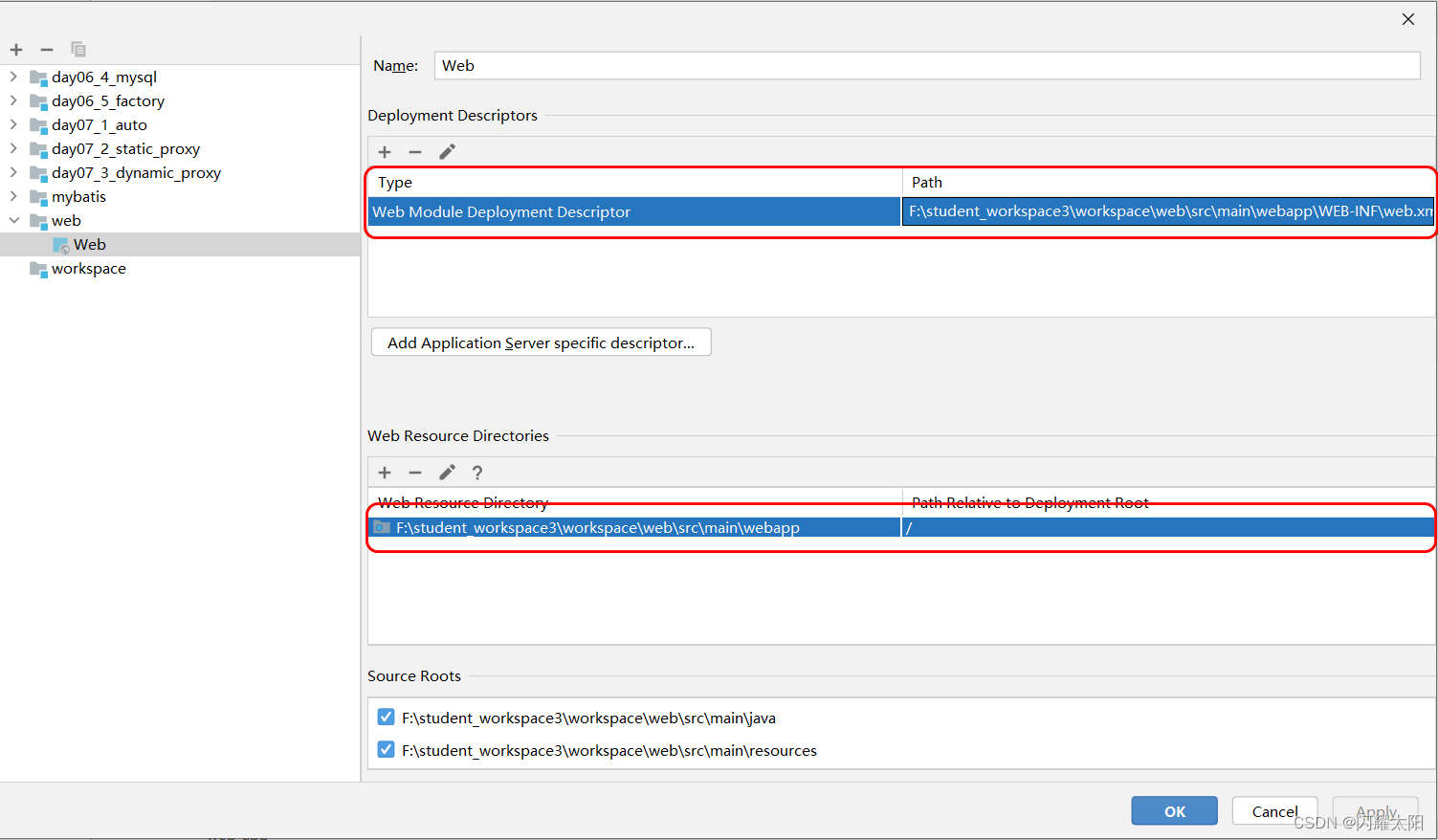Add a web resource directory with plus icon
Viewport: 1438px width, 840px height.
[x=385, y=473]
